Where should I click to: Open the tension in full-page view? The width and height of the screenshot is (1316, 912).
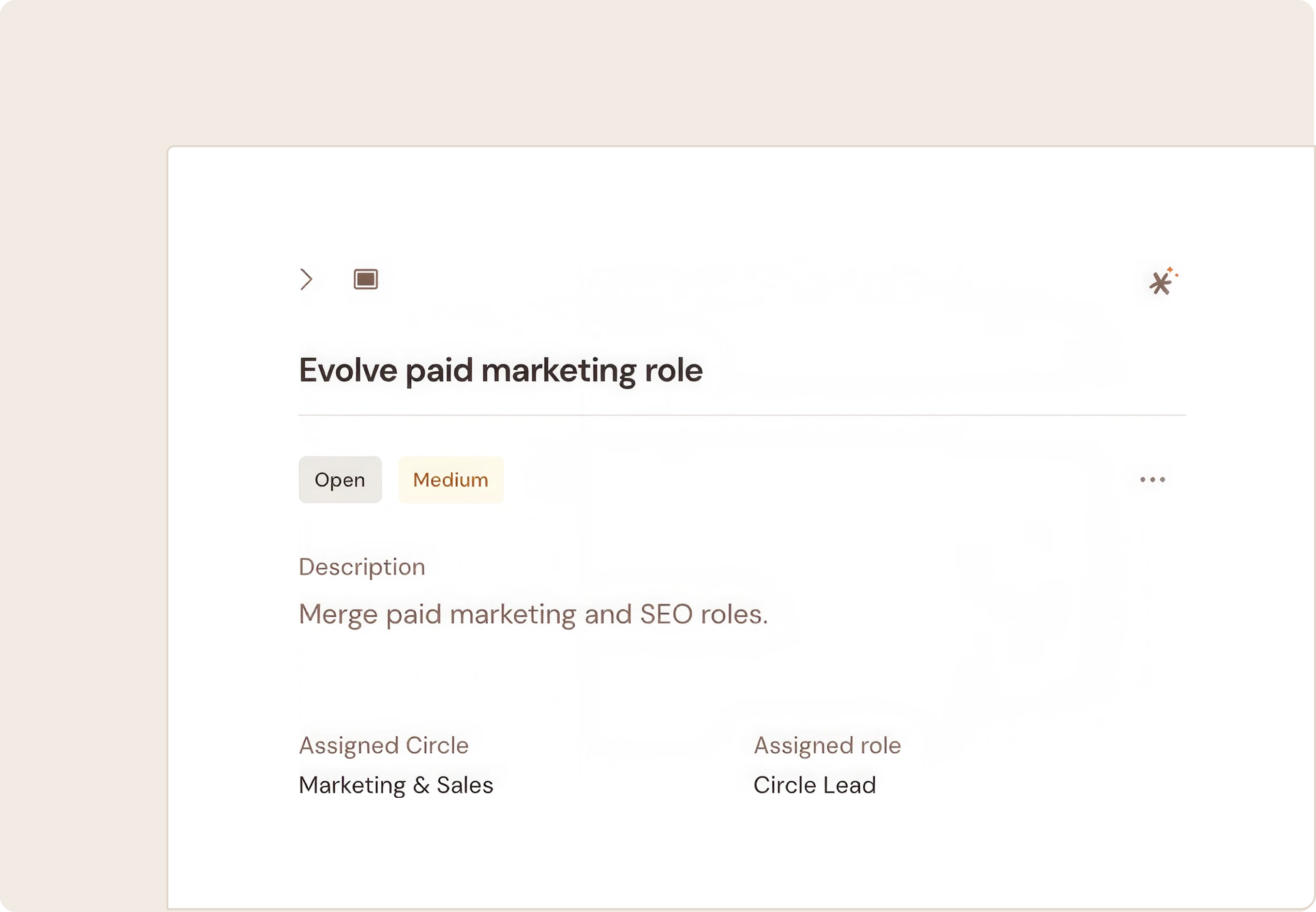pyautogui.click(x=366, y=279)
